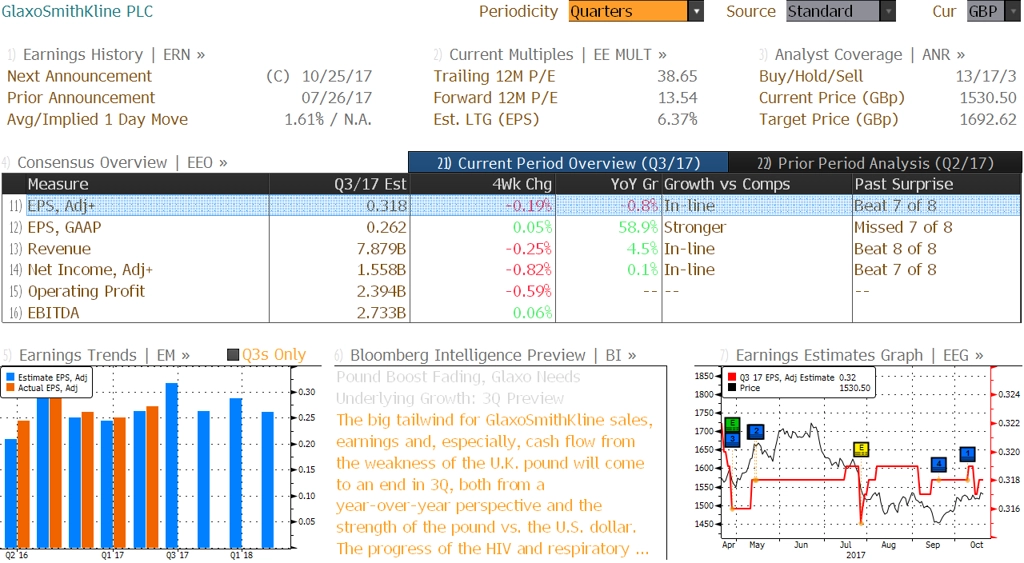The height and width of the screenshot is (563, 1024).
Task: Expand the Cur GBP currency dropdown
Action: coord(995,12)
